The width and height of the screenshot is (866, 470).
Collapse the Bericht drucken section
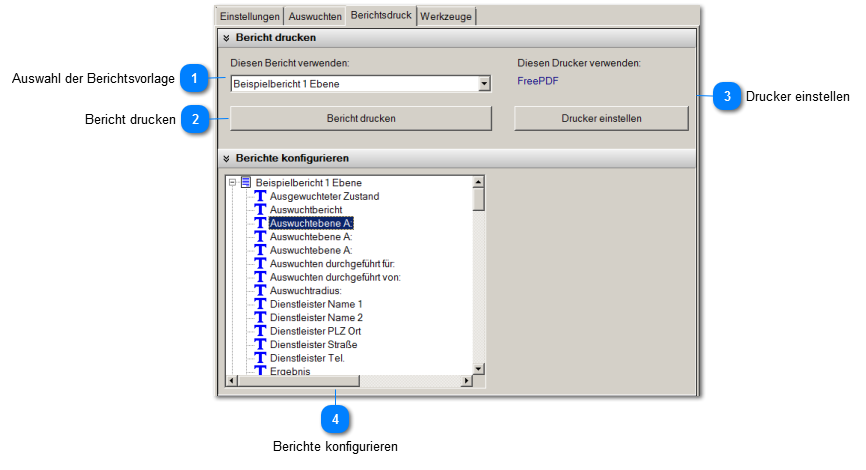(x=227, y=38)
